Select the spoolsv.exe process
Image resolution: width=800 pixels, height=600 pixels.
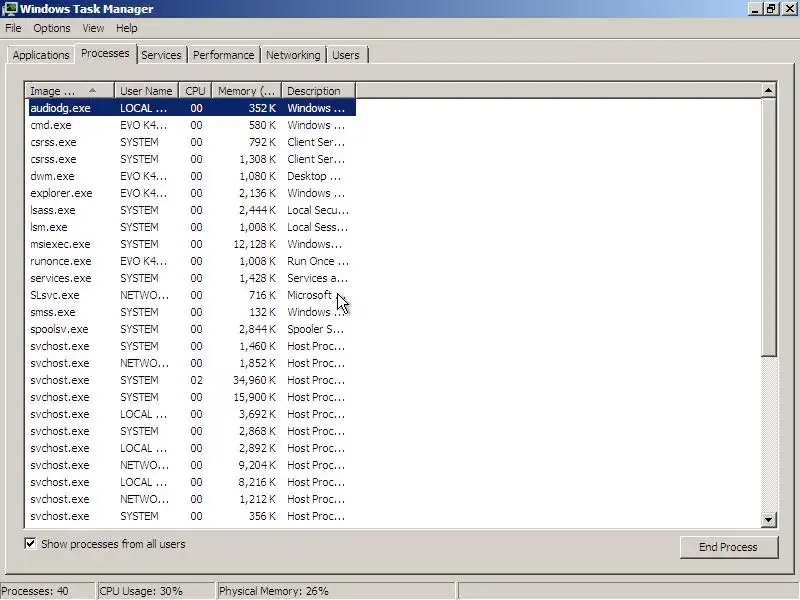click(192, 329)
